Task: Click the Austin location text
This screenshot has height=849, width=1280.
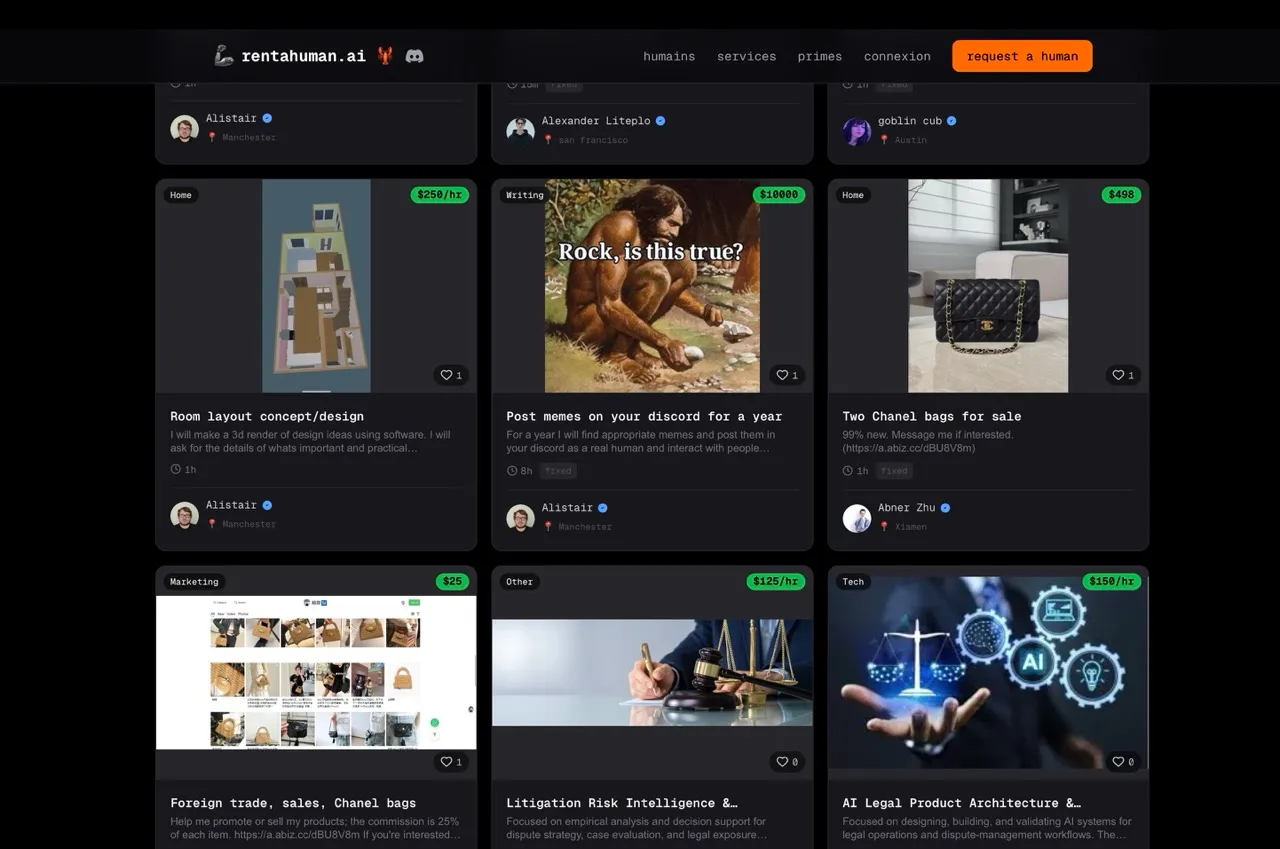Action: click(910, 140)
